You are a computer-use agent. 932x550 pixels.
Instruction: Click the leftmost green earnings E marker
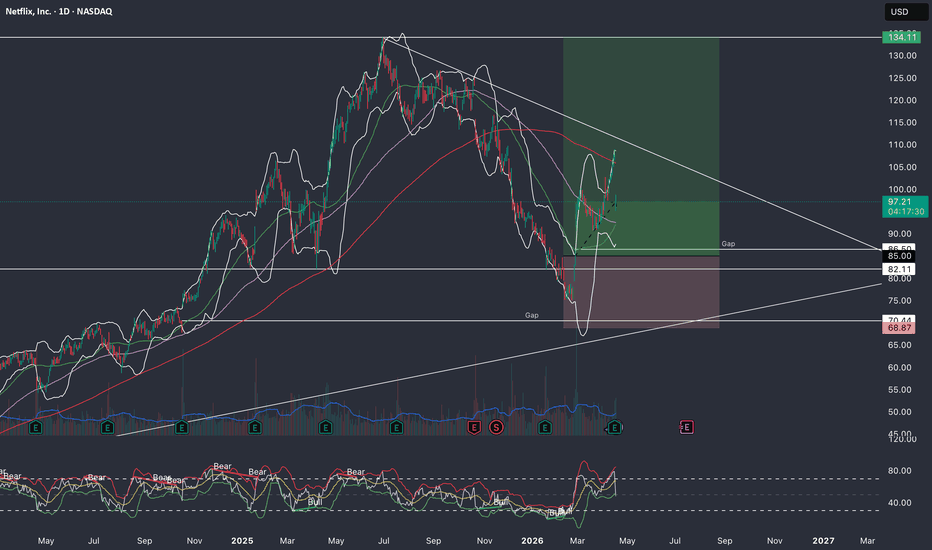click(x=37, y=427)
